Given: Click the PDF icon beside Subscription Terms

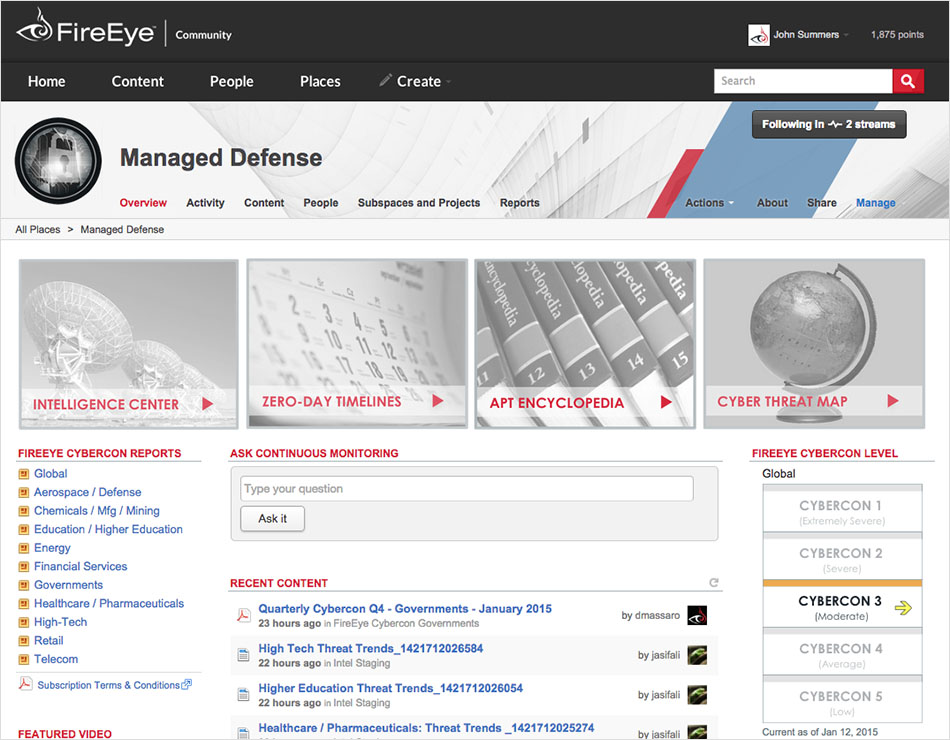Looking at the screenshot, I should [x=25, y=684].
